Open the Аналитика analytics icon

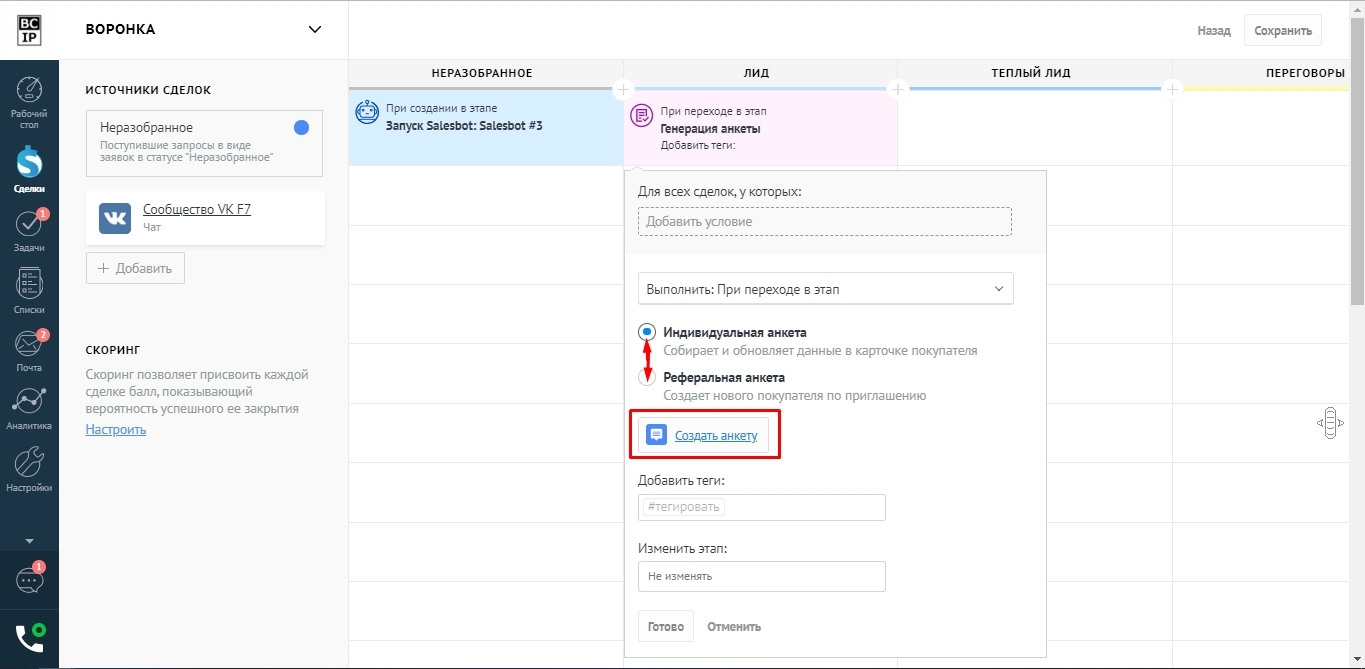(29, 402)
